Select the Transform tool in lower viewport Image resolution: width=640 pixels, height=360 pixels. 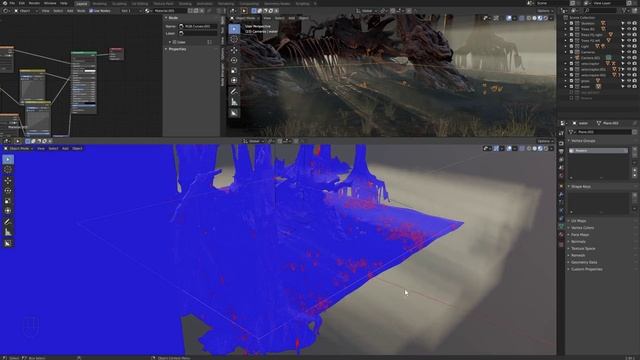[8, 211]
